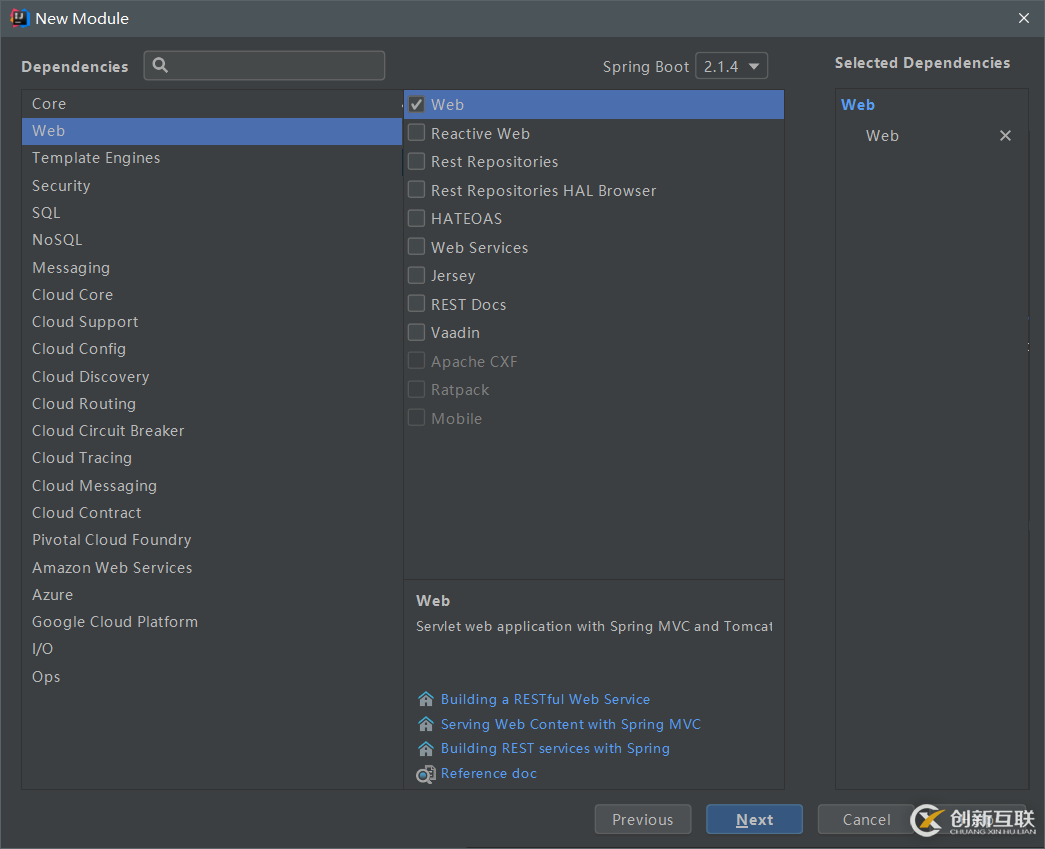
Task: Select the Cloud Support category
Action: (212, 322)
